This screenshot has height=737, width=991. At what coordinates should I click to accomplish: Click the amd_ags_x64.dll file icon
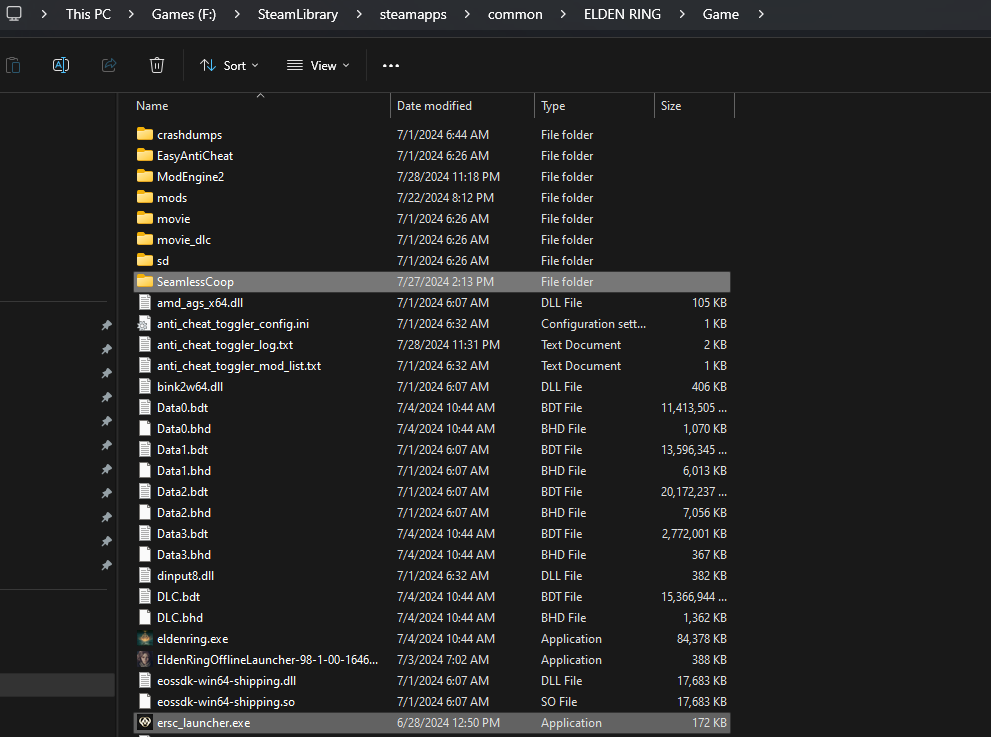pyautogui.click(x=145, y=302)
